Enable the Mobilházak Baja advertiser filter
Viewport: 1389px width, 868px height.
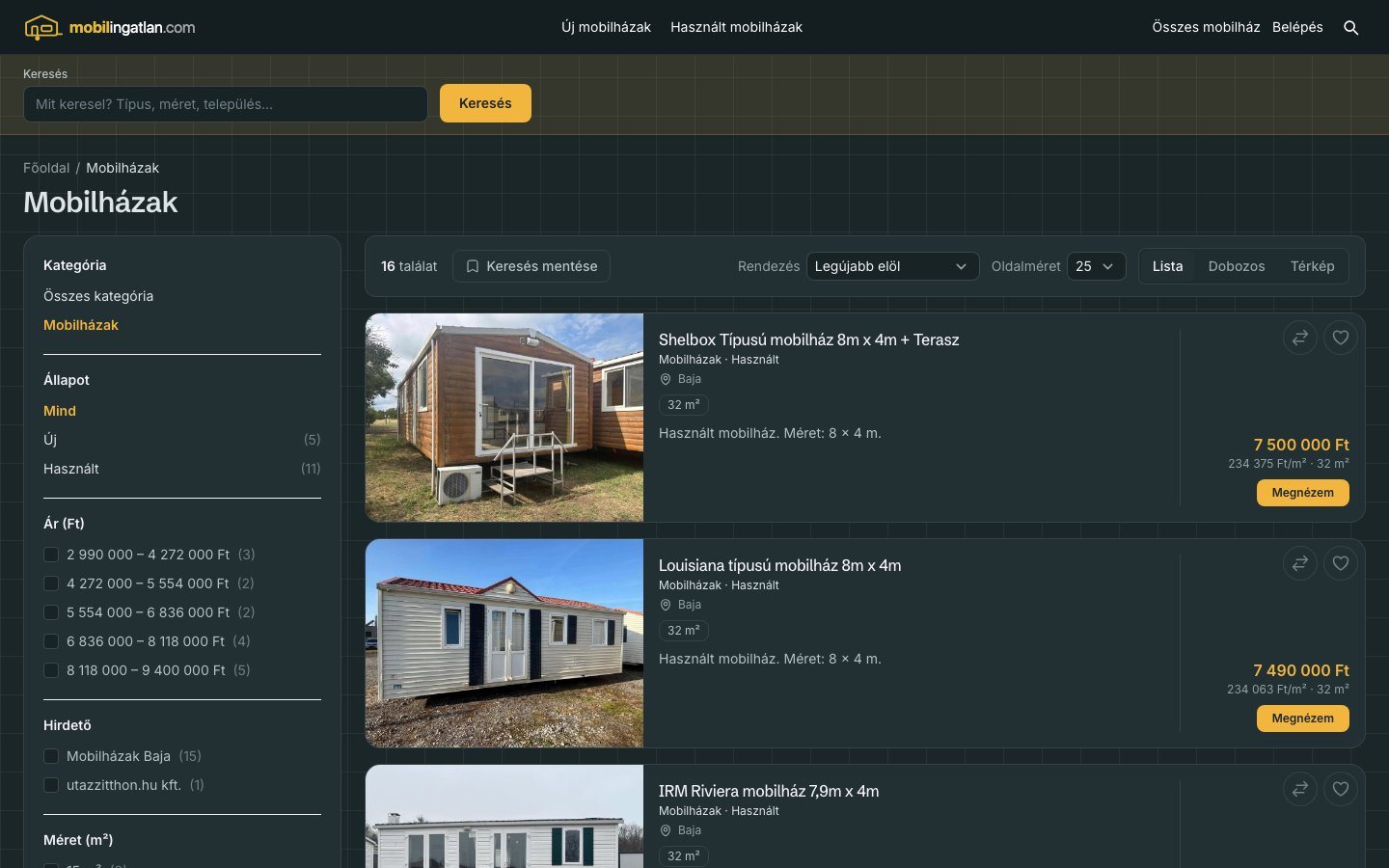pyautogui.click(x=51, y=756)
